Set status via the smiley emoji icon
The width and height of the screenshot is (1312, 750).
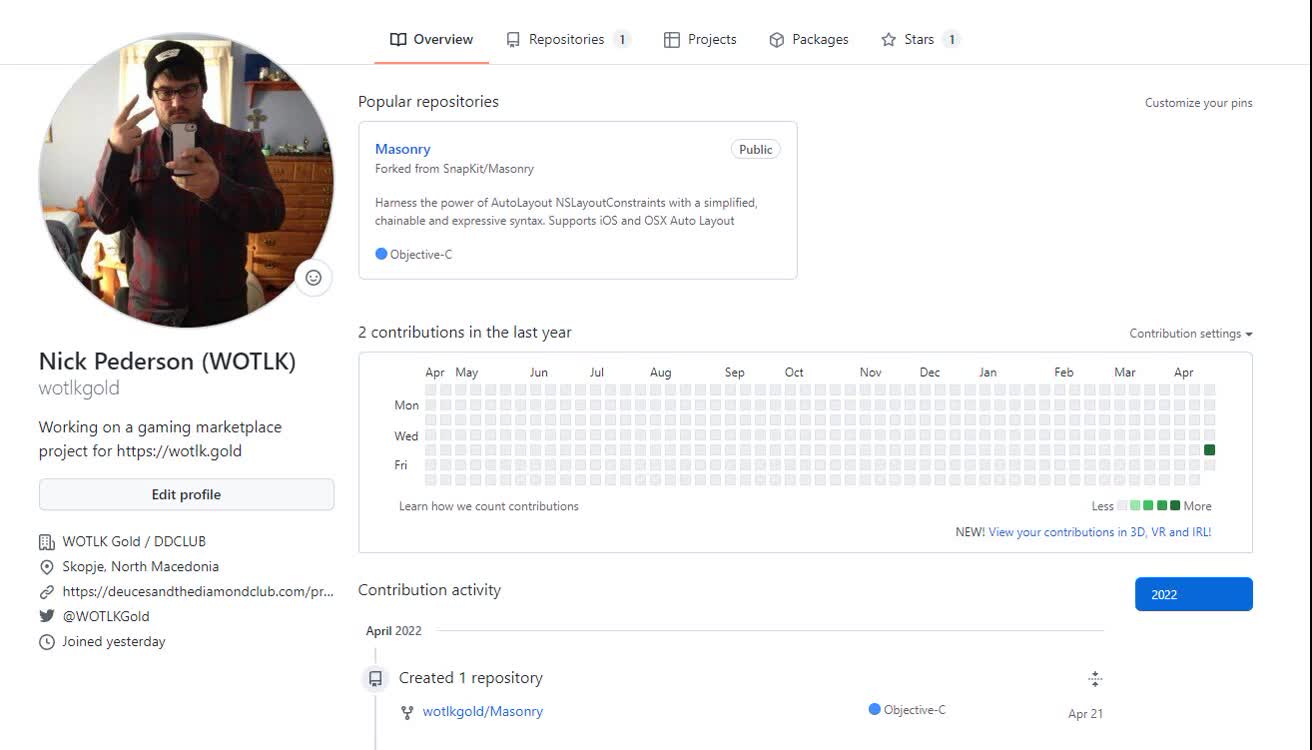tap(313, 277)
